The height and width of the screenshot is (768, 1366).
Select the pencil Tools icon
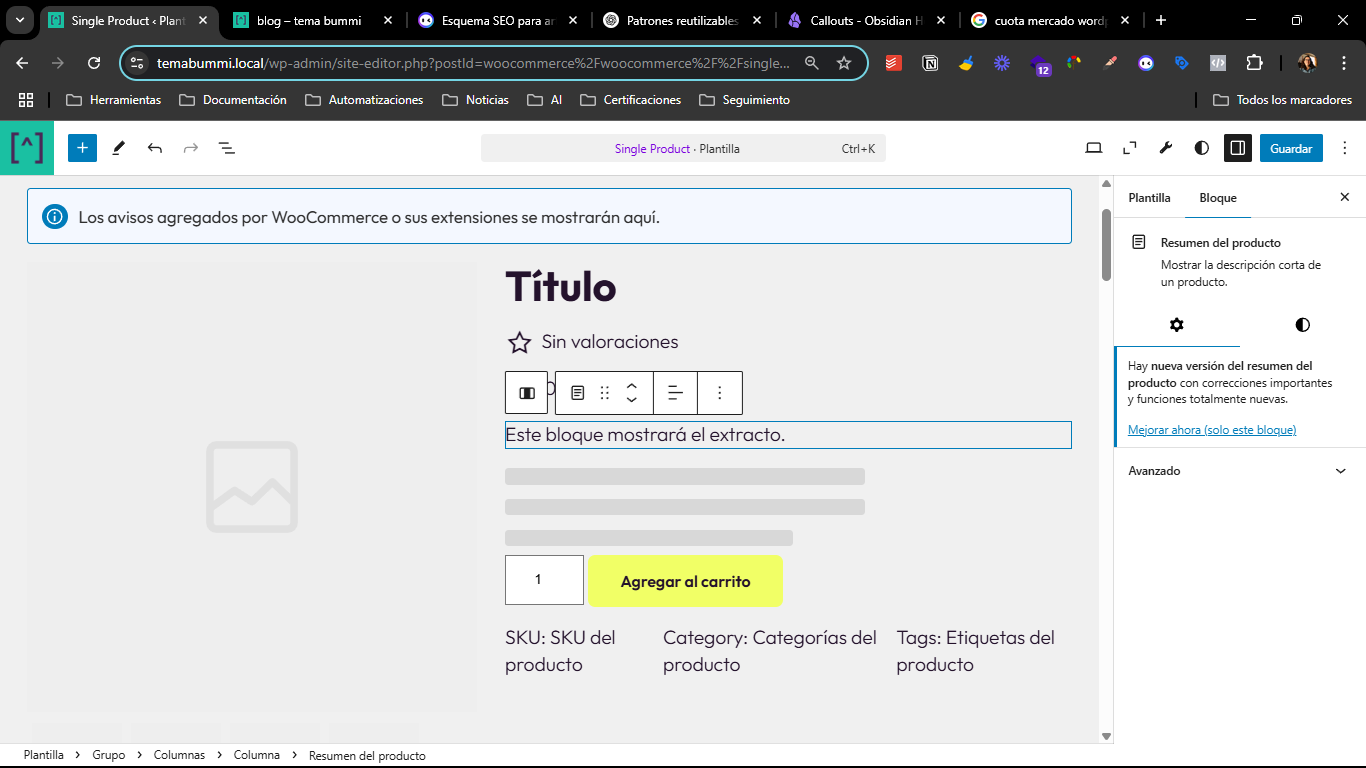[118, 148]
